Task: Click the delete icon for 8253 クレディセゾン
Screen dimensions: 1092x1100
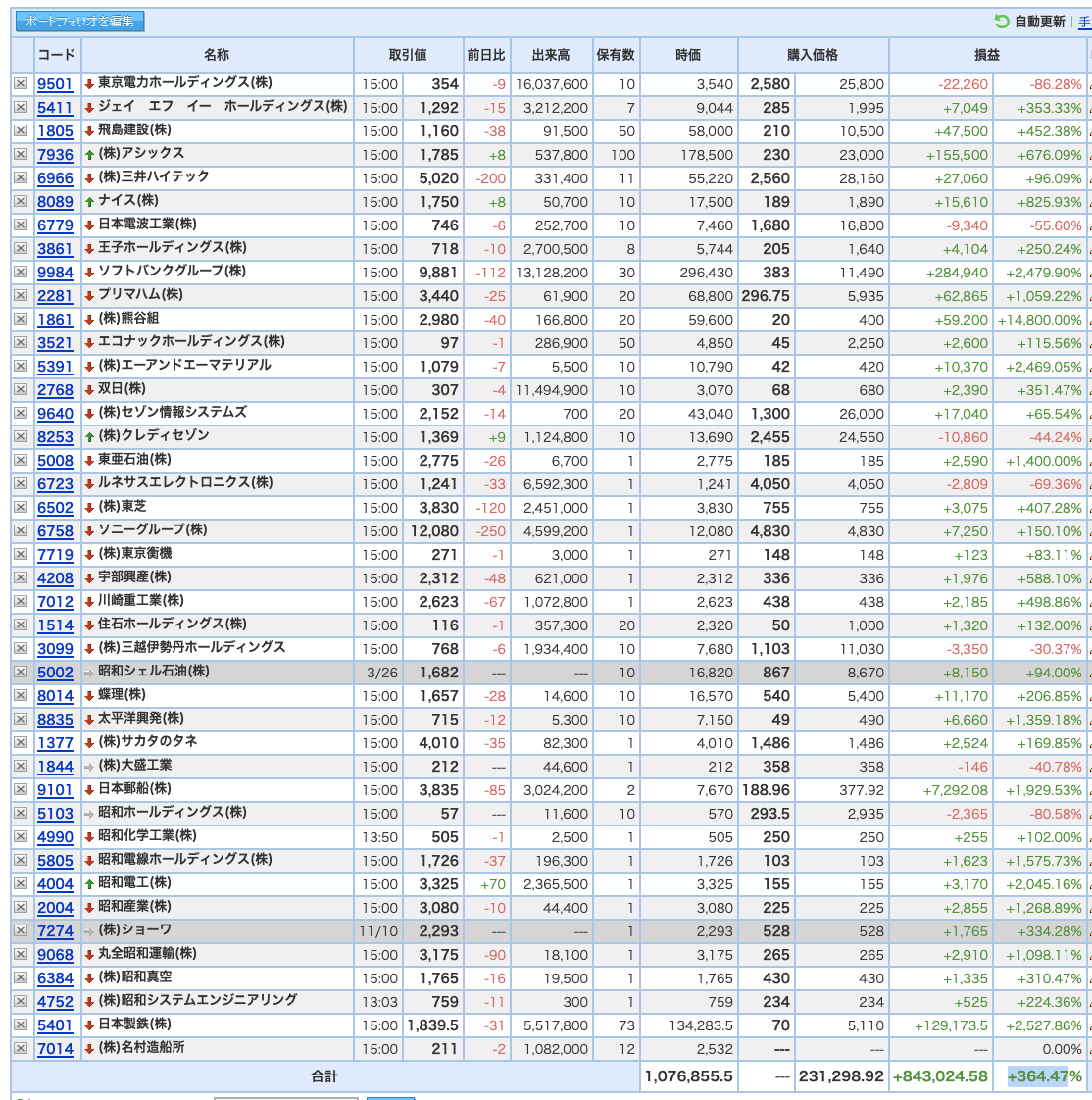Action: click(21, 436)
